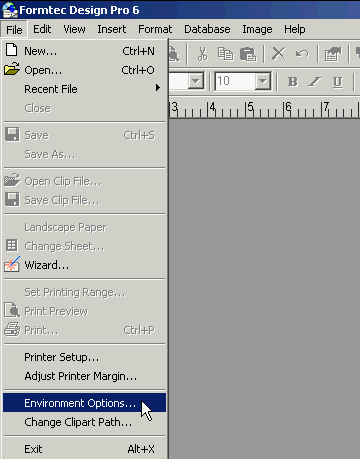Toggle Bold text formatting
360x459 pixels.
pyautogui.click(x=293, y=82)
